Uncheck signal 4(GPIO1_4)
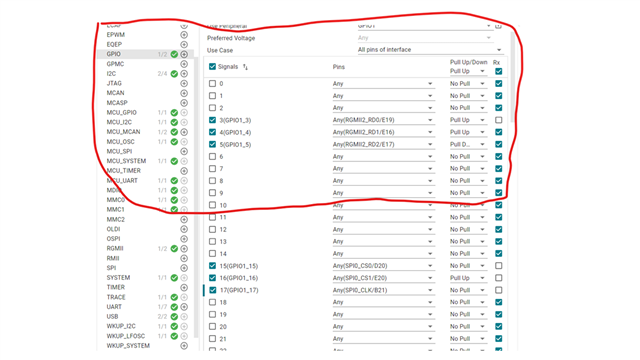Screen dimensions: 640x360 point(212,132)
